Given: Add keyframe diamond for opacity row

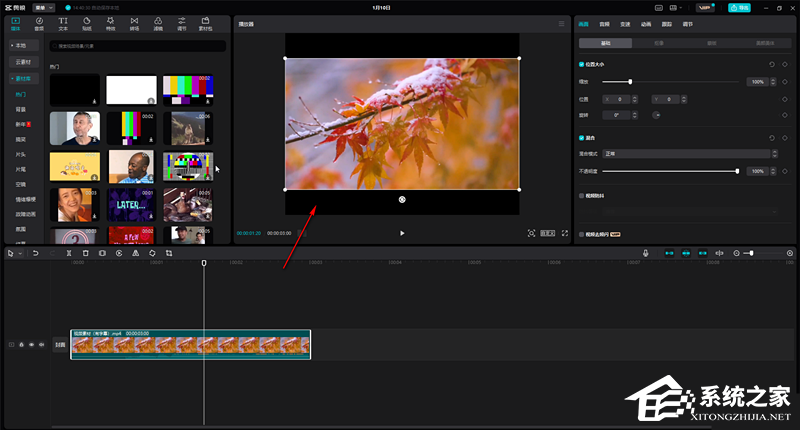Looking at the screenshot, I should 785,171.
